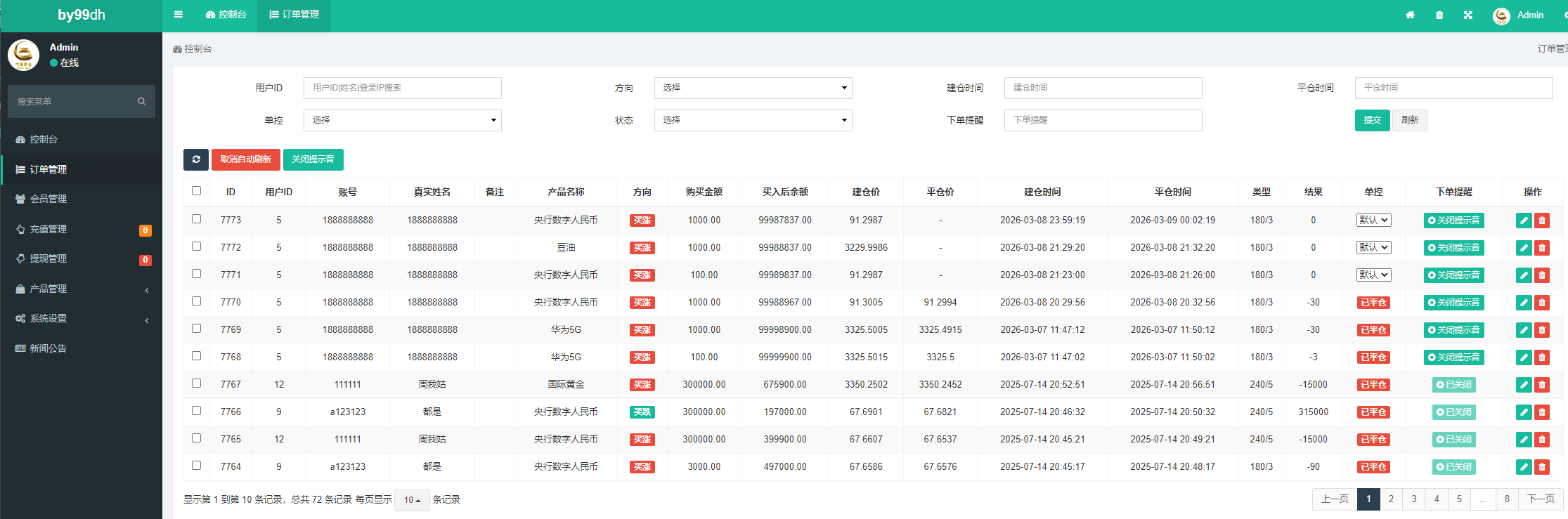Viewport: 1568px width, 519px height.
Task: Check the checkbox for order 7769
Action: pyautogui.click(x=196, y=328)
